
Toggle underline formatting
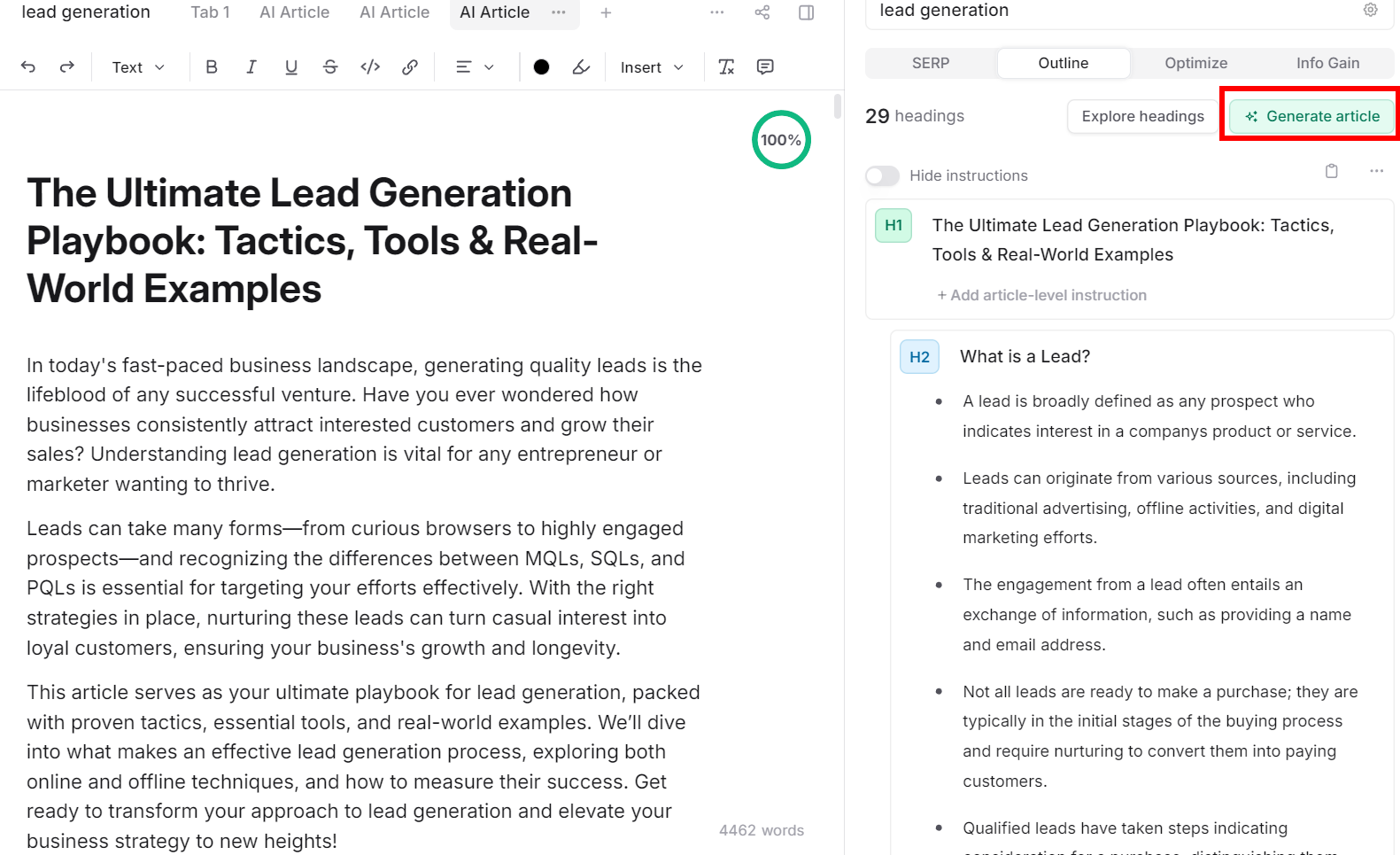pos(291,66)
